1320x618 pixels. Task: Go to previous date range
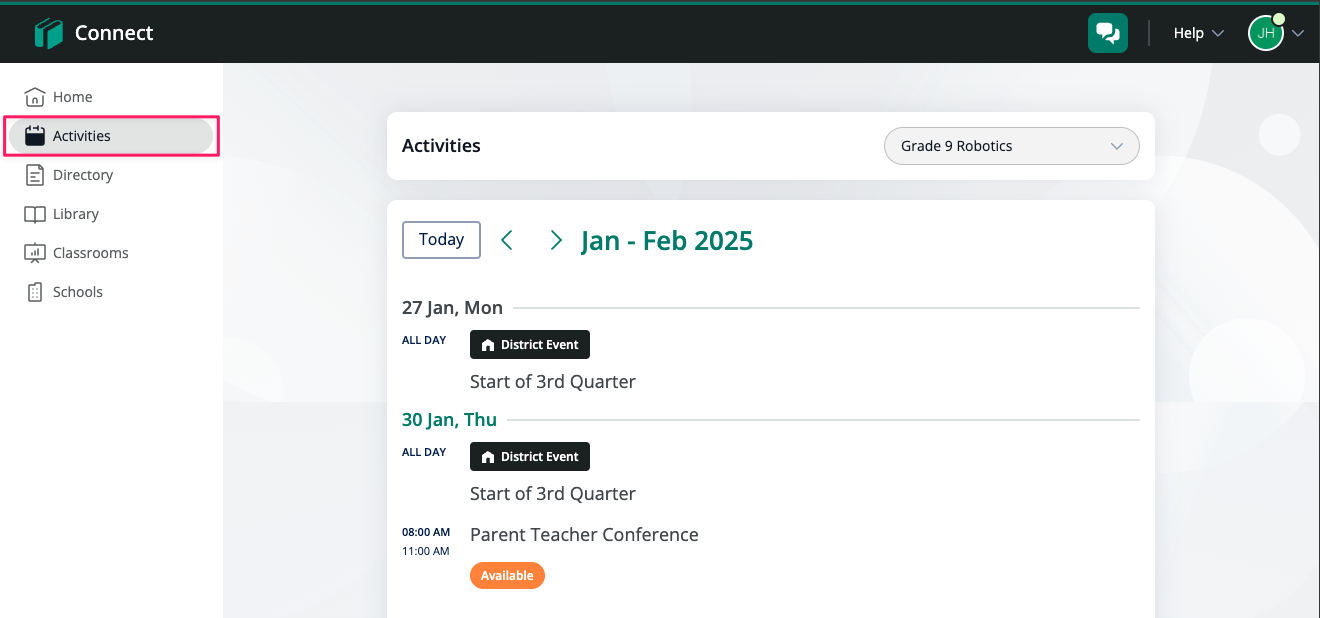pyautogui.click(x=507, y=240)
